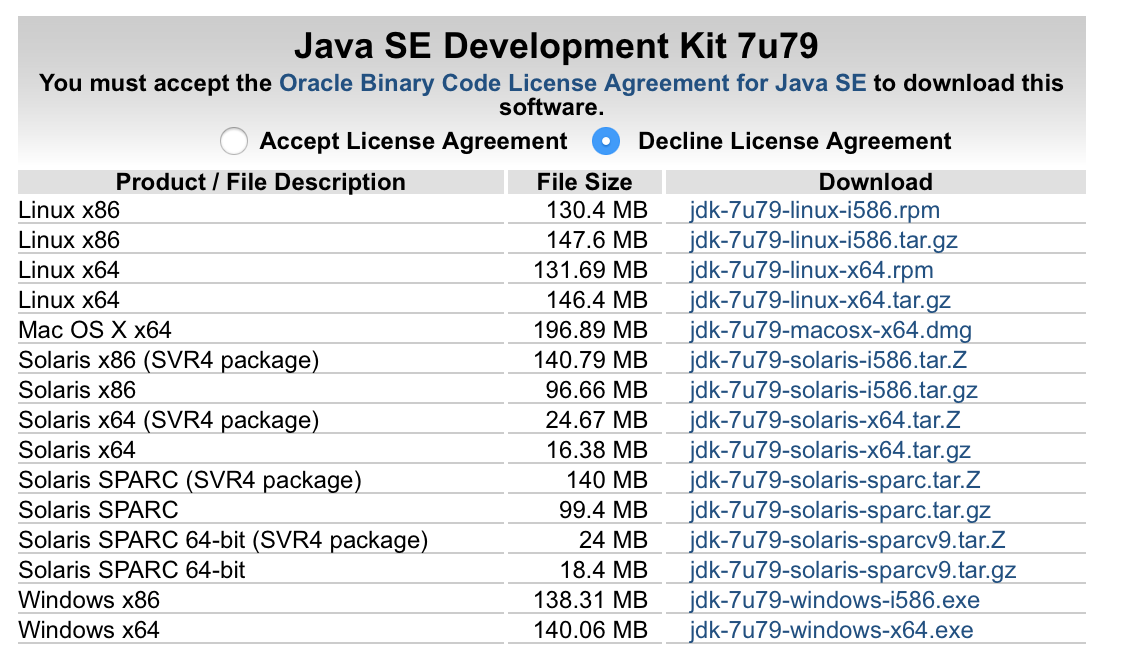This screenshot has height=670, width=1128.
Task: Download jdk-7u79-linux-i586.rpm
Action: (x=814, y=211)
